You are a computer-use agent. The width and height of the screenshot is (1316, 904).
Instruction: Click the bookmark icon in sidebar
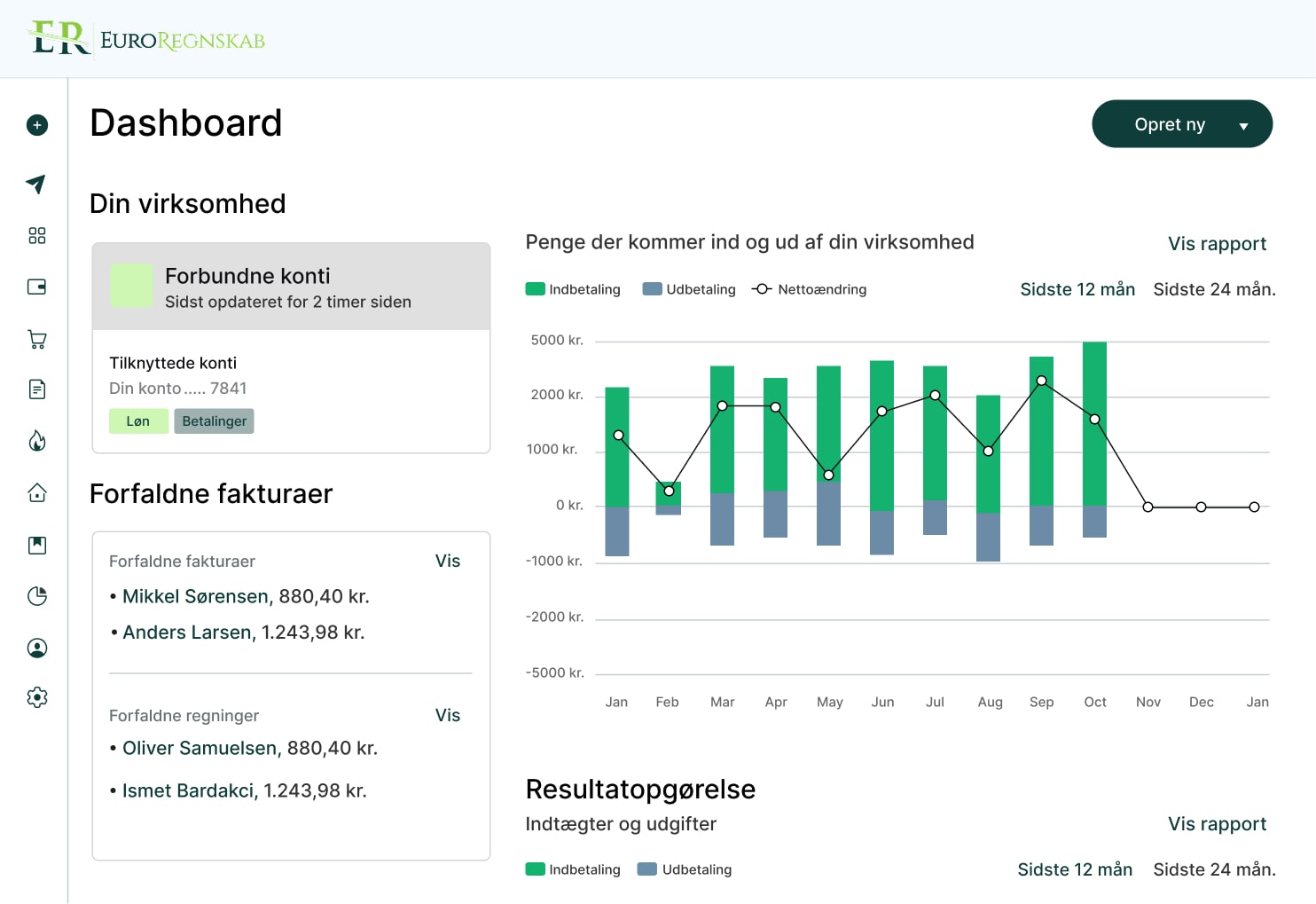pyautogui.click(x=36, y=545)
